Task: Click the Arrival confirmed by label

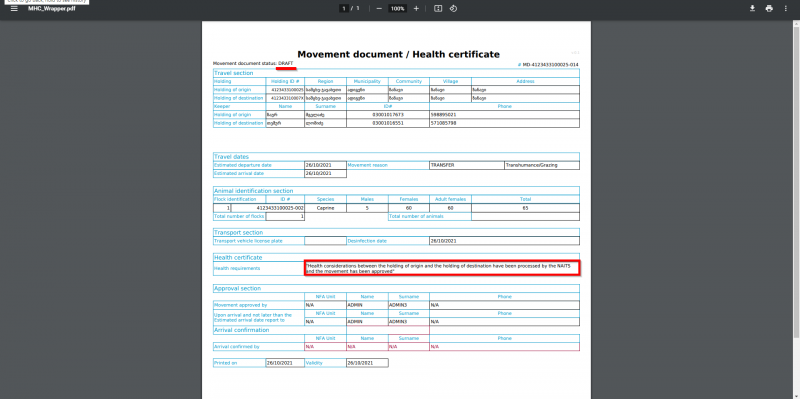Action: tap(237, 346)
